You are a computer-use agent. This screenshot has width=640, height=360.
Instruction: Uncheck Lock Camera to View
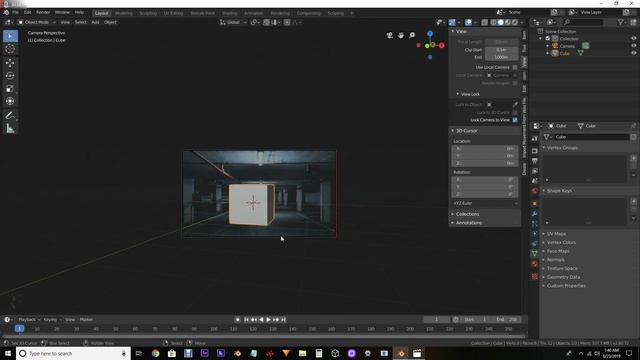click(515, 120)
